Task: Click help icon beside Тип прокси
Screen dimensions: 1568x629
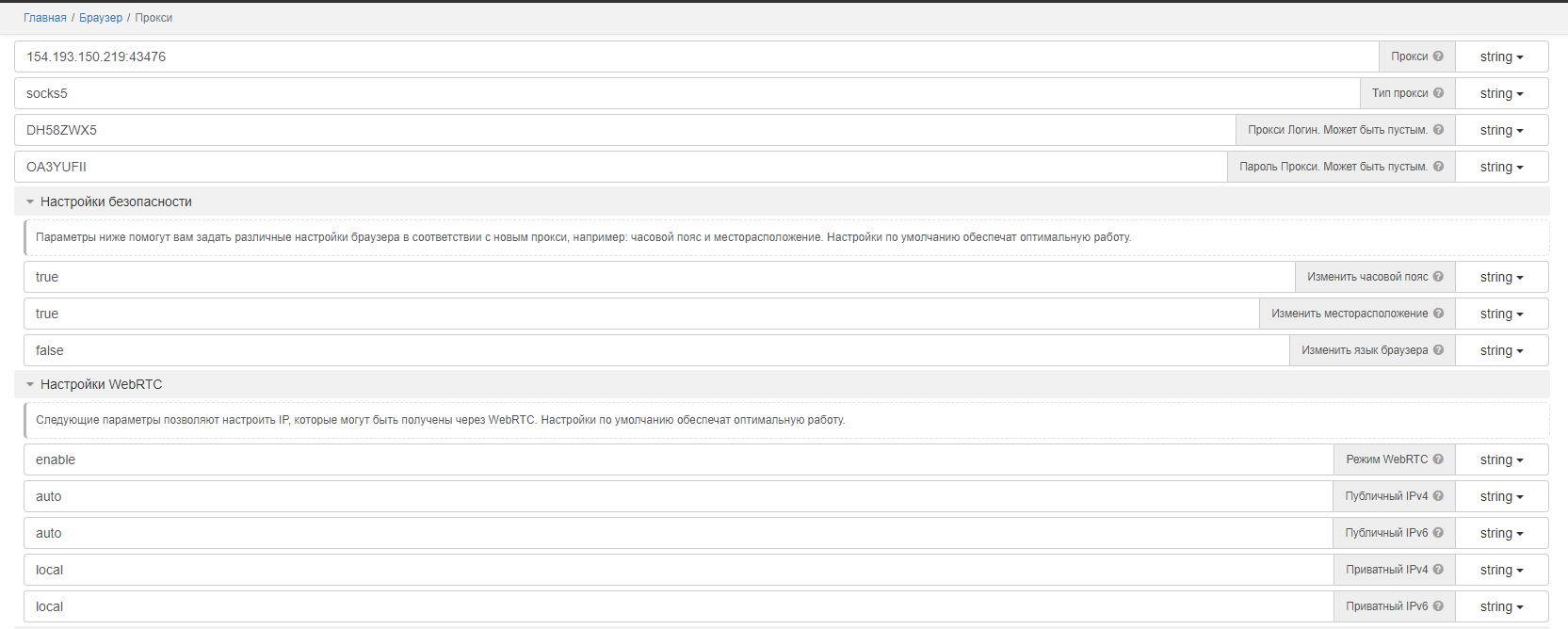Action: coord(1438,93)
